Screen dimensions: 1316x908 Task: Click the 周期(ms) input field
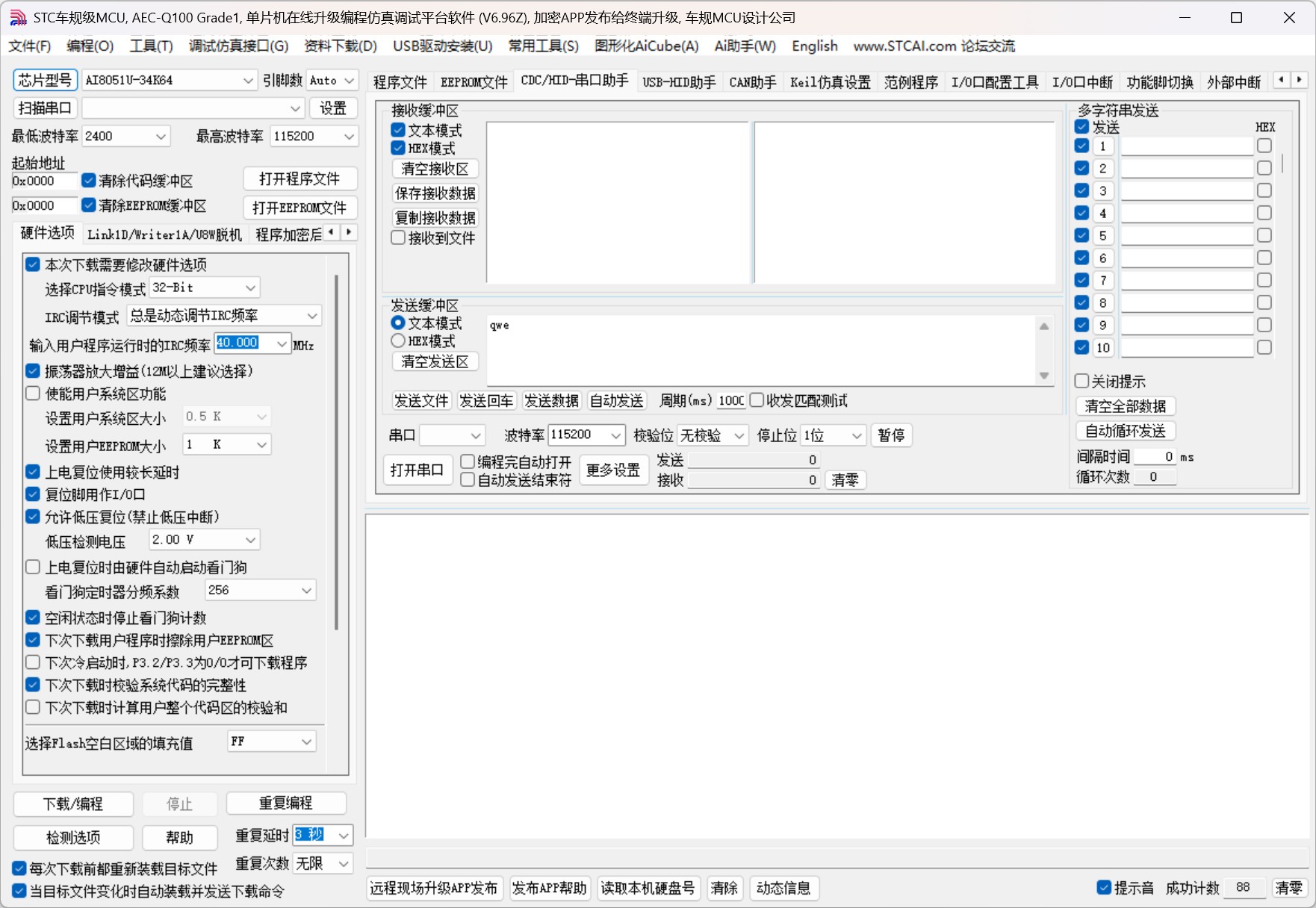pyautogui.click(x=731, y=400)
